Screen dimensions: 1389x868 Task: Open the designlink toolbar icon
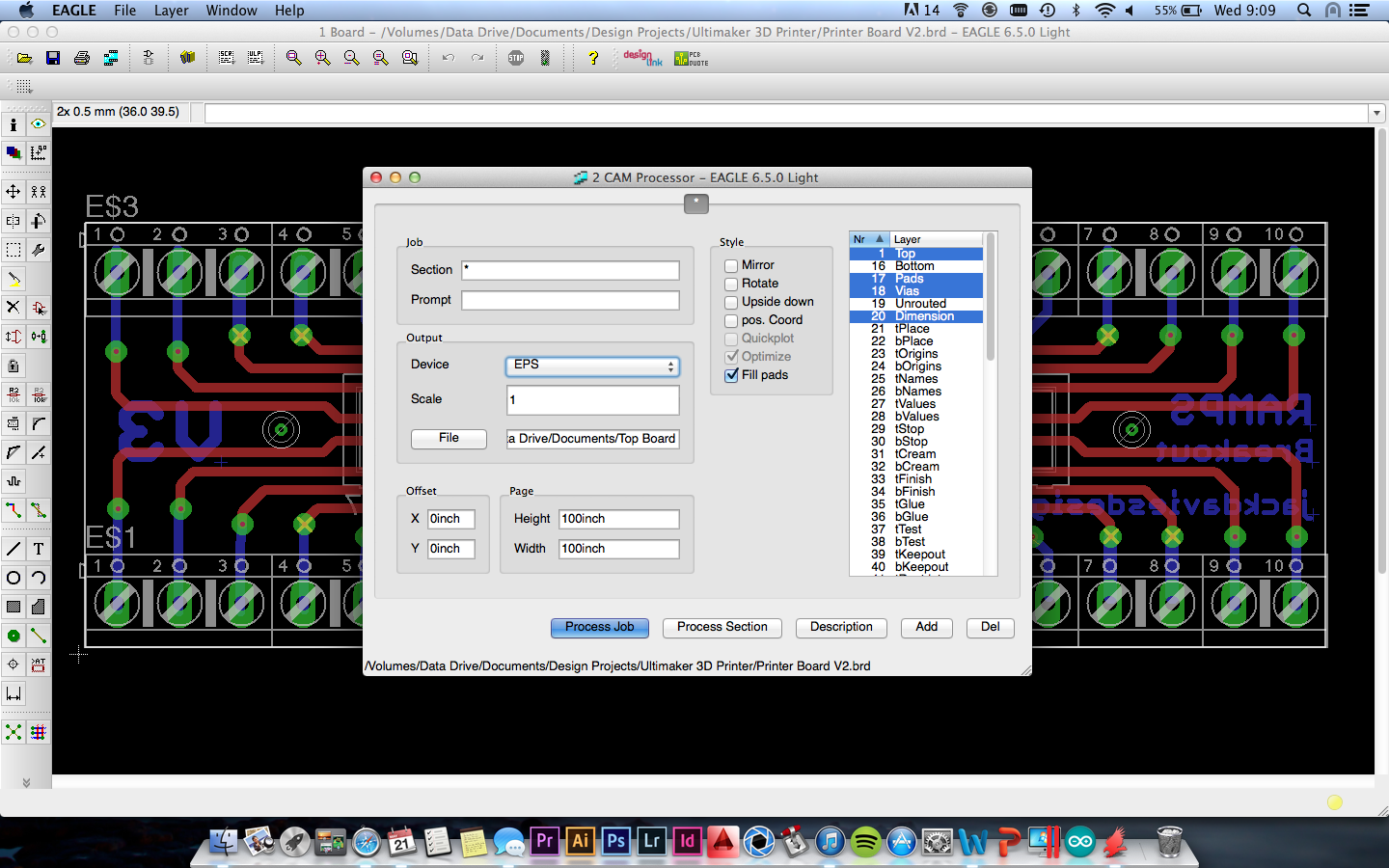click(642, 58)
